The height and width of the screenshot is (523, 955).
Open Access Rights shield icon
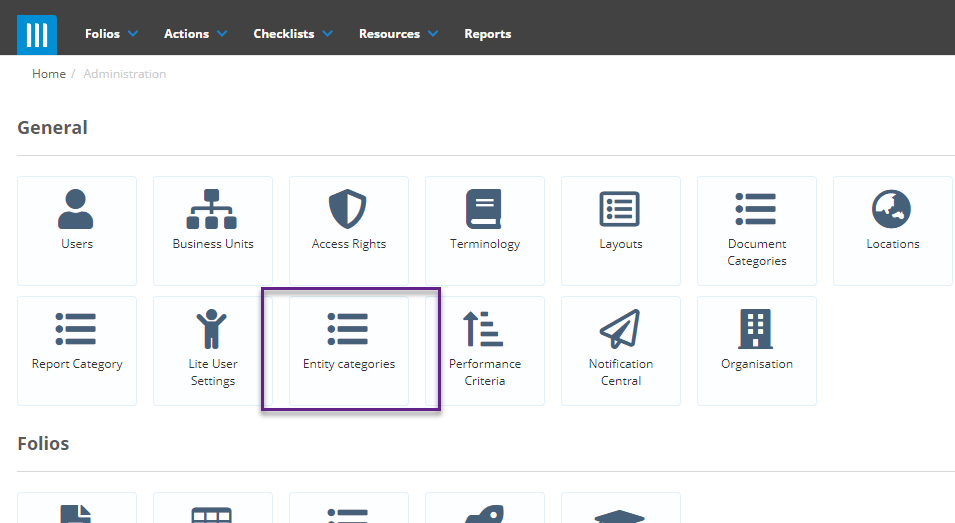(x=348, y=209)
